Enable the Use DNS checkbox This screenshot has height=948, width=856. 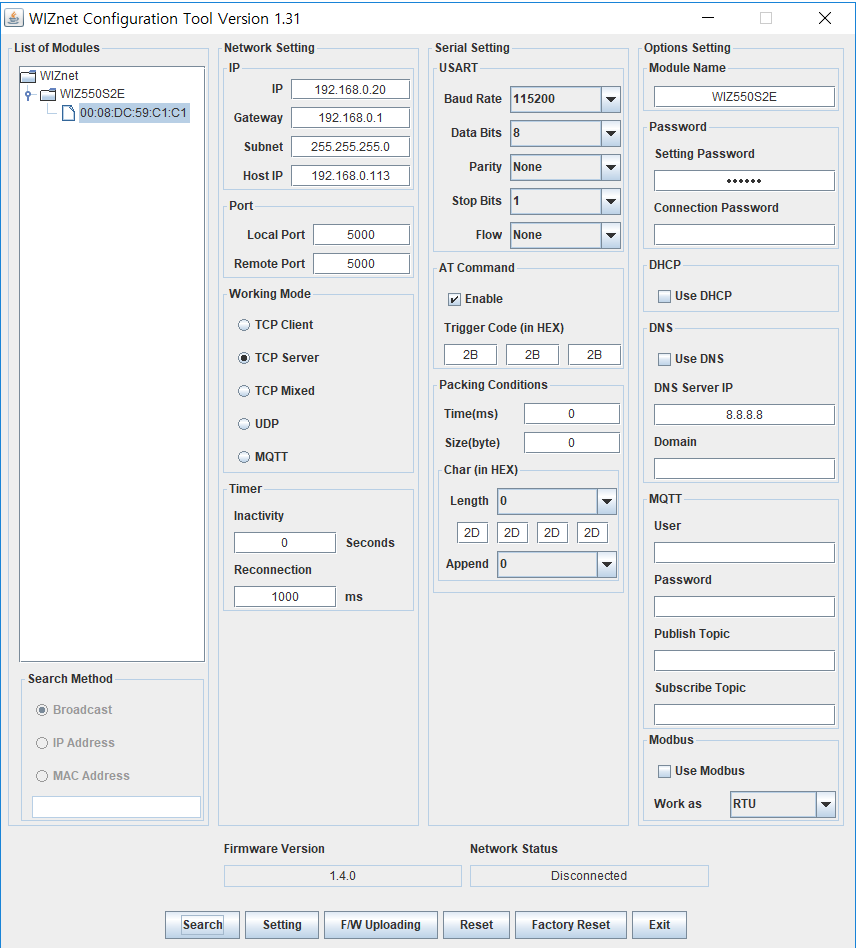pos(664,359)
